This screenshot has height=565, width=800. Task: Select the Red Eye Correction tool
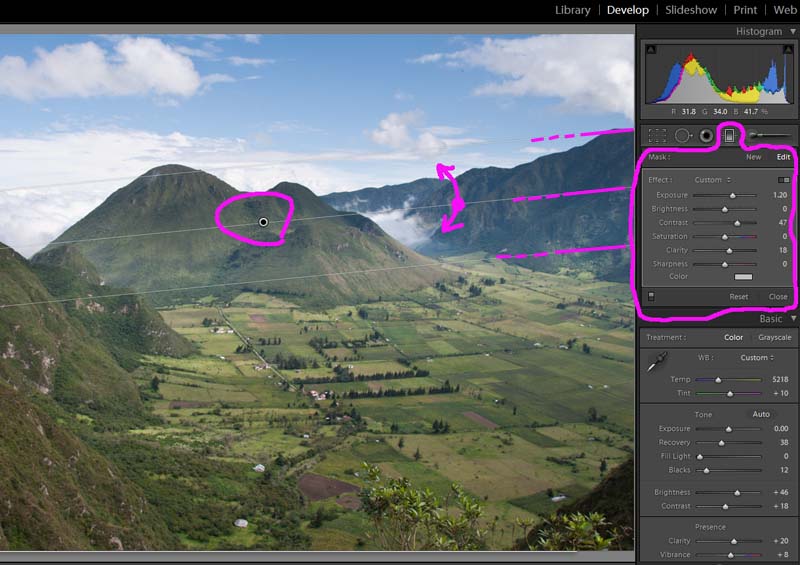tap(707, 136)
